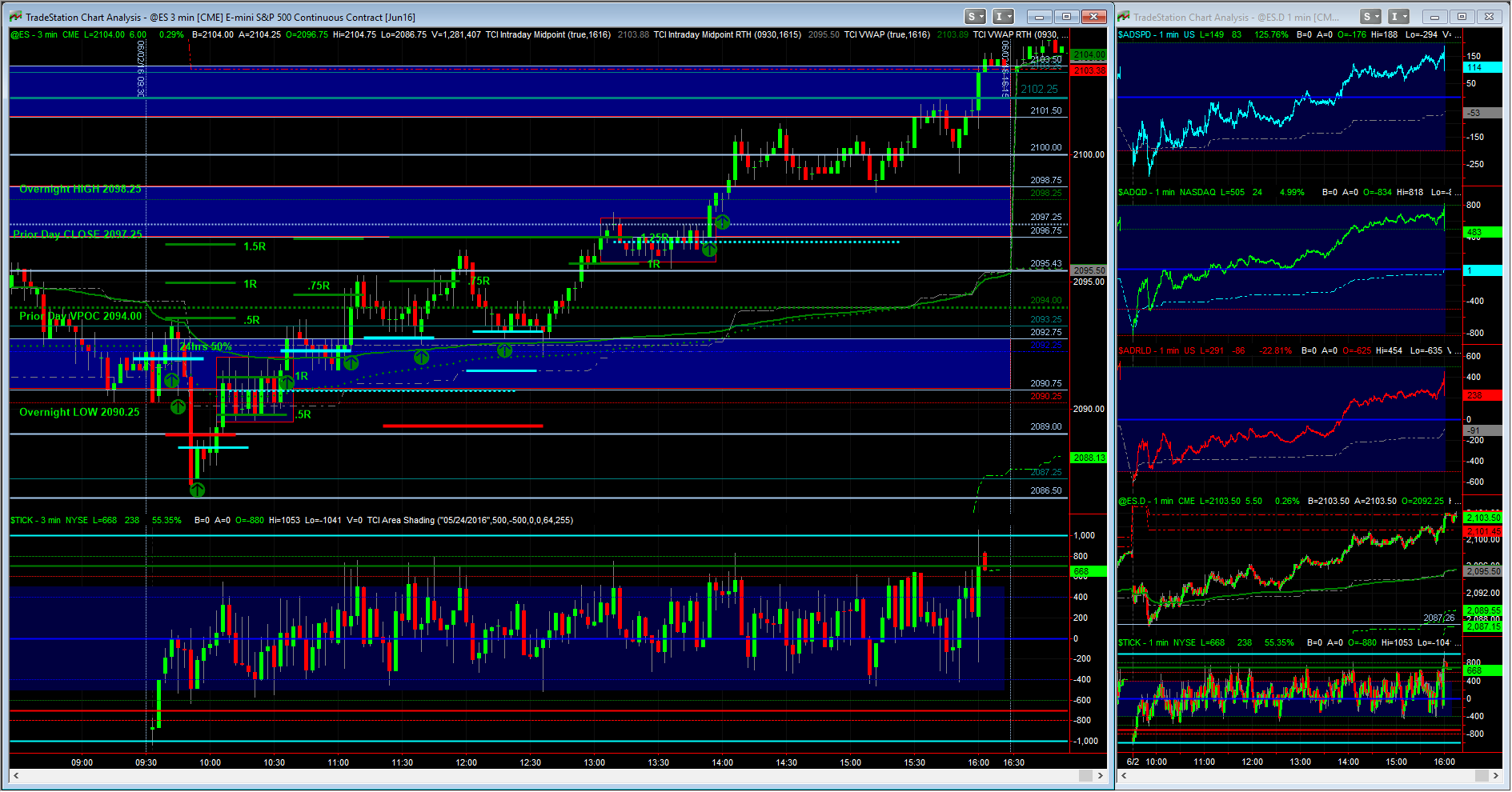Click the '24hrs 50%' chart label
The image size is (1512, 792).
[x=206, y=346]
